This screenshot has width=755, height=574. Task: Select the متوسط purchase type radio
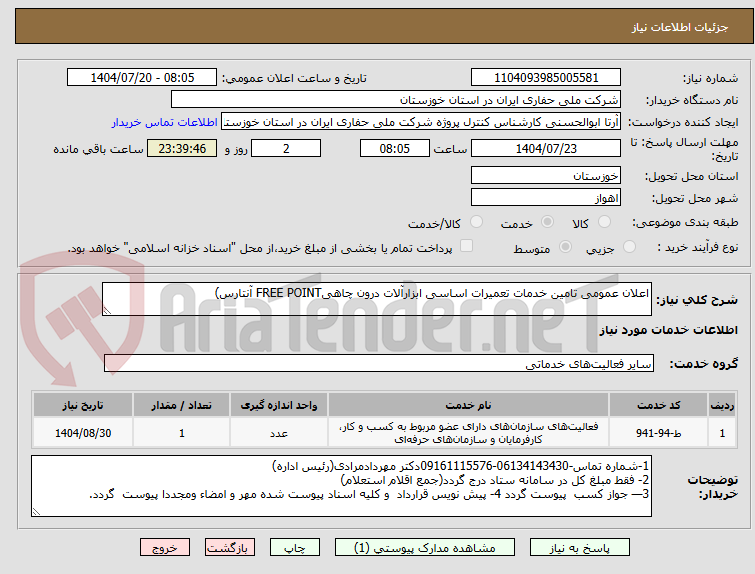point(565,247)
